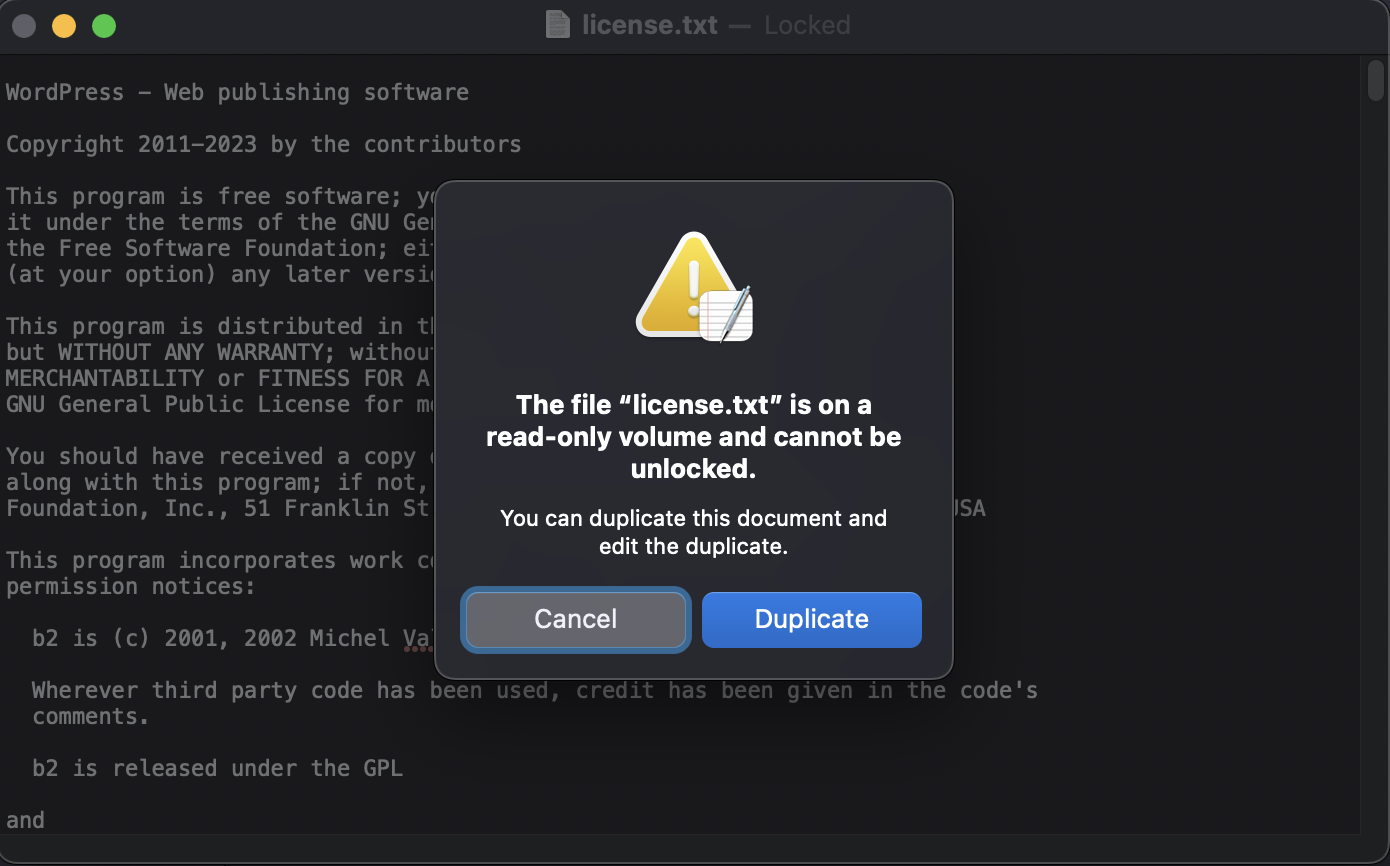Click the misspelling-marked text after Michel
Image resolution: width=1390 pixels, height=866 pixels.
click(x=418, y=638)
